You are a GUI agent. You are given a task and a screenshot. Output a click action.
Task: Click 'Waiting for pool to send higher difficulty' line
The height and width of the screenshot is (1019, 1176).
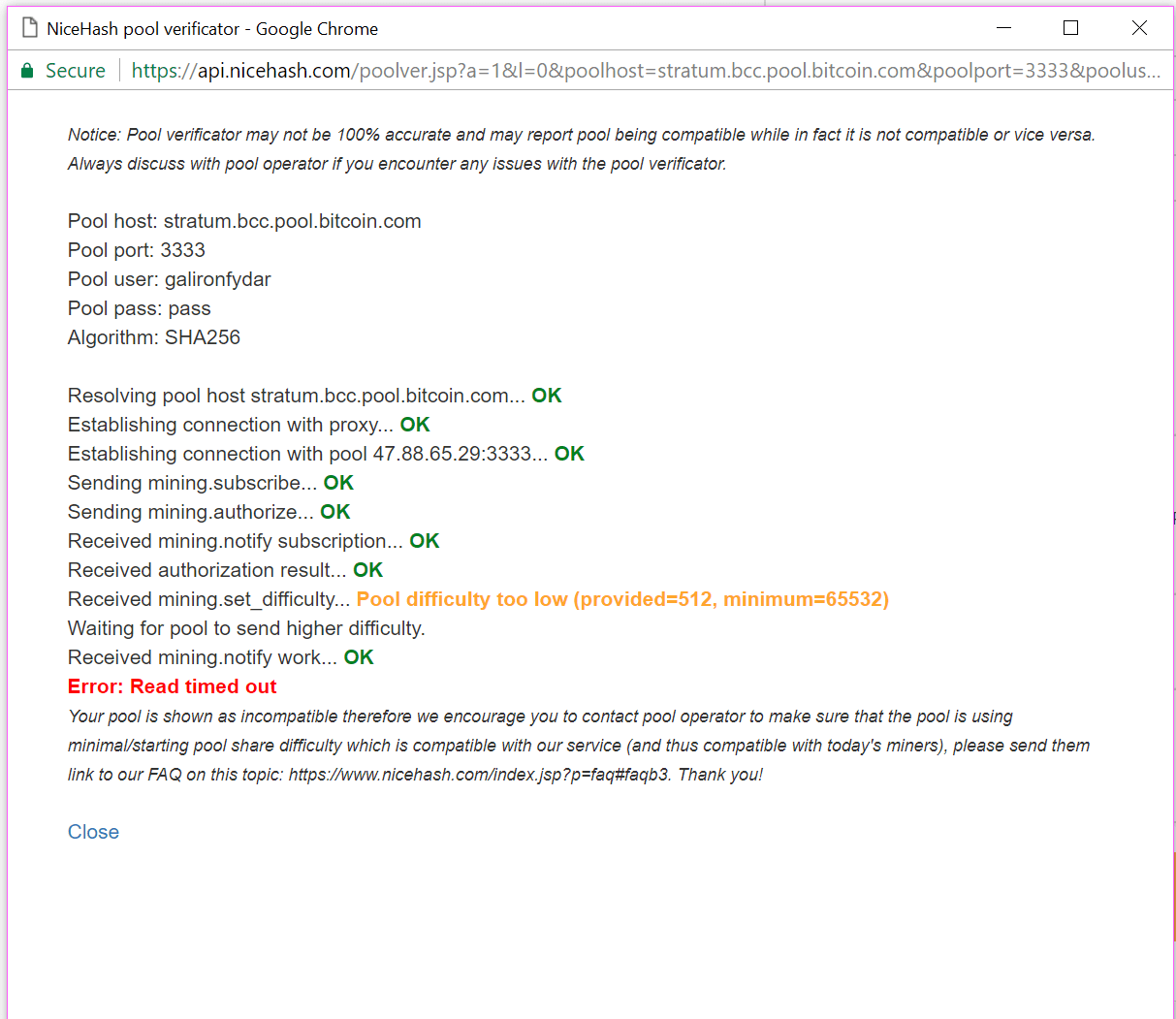pyautogui.click(x=246, y=628)
